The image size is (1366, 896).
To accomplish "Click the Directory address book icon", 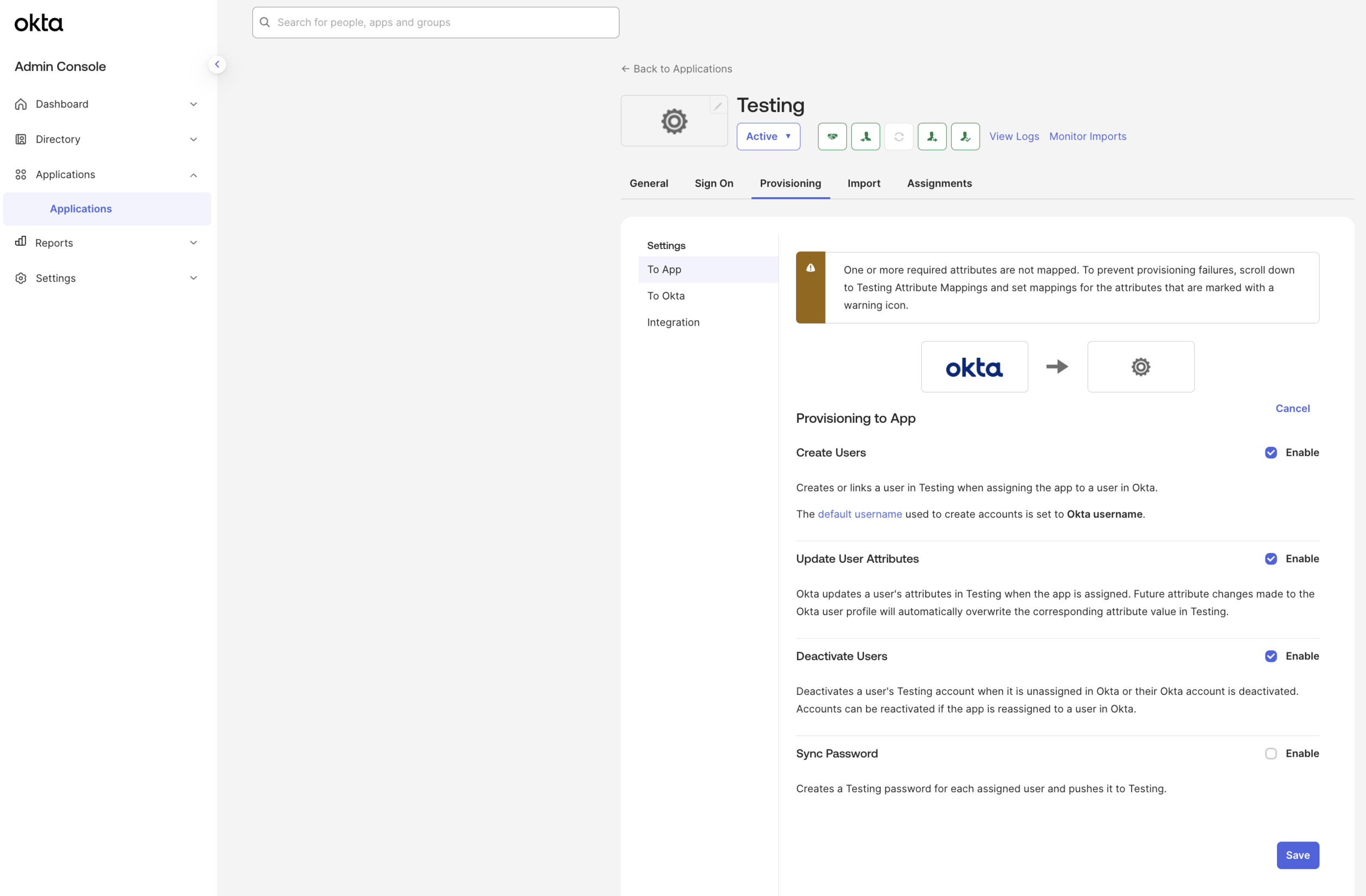I will pyautogui.click(x=21, y=139).
